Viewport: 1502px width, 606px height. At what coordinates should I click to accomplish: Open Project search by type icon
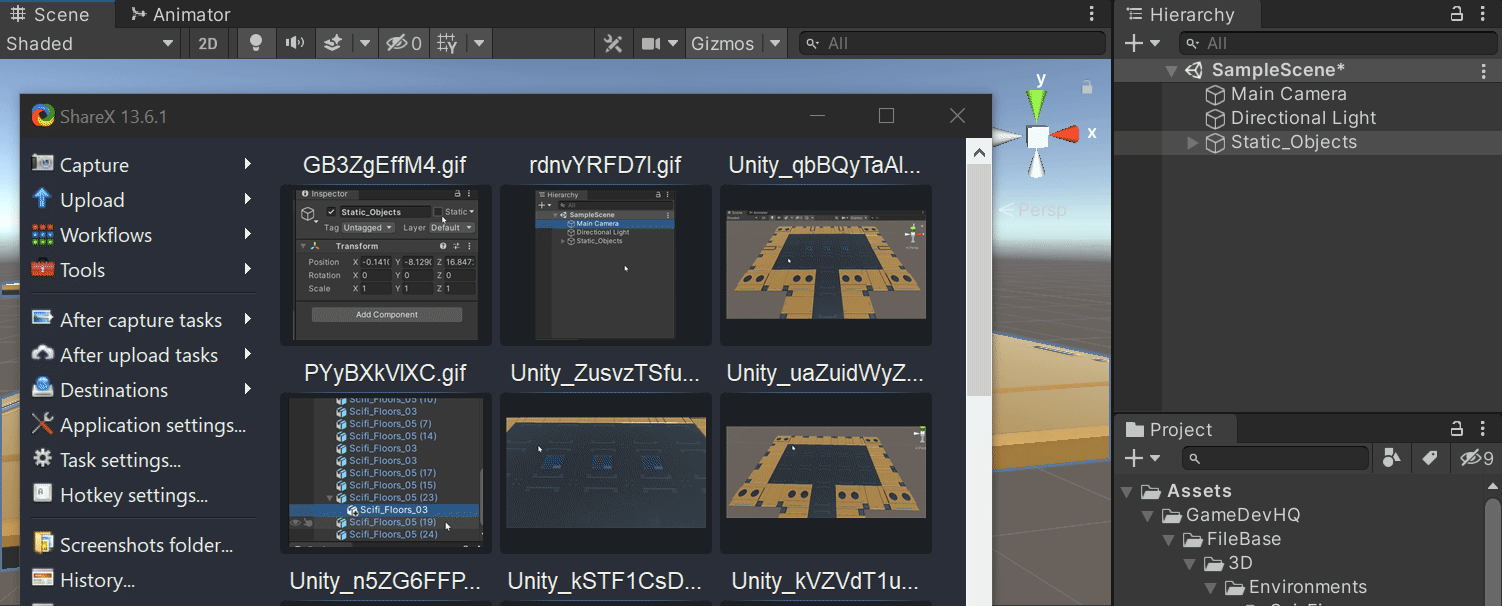pos(1391,458)
